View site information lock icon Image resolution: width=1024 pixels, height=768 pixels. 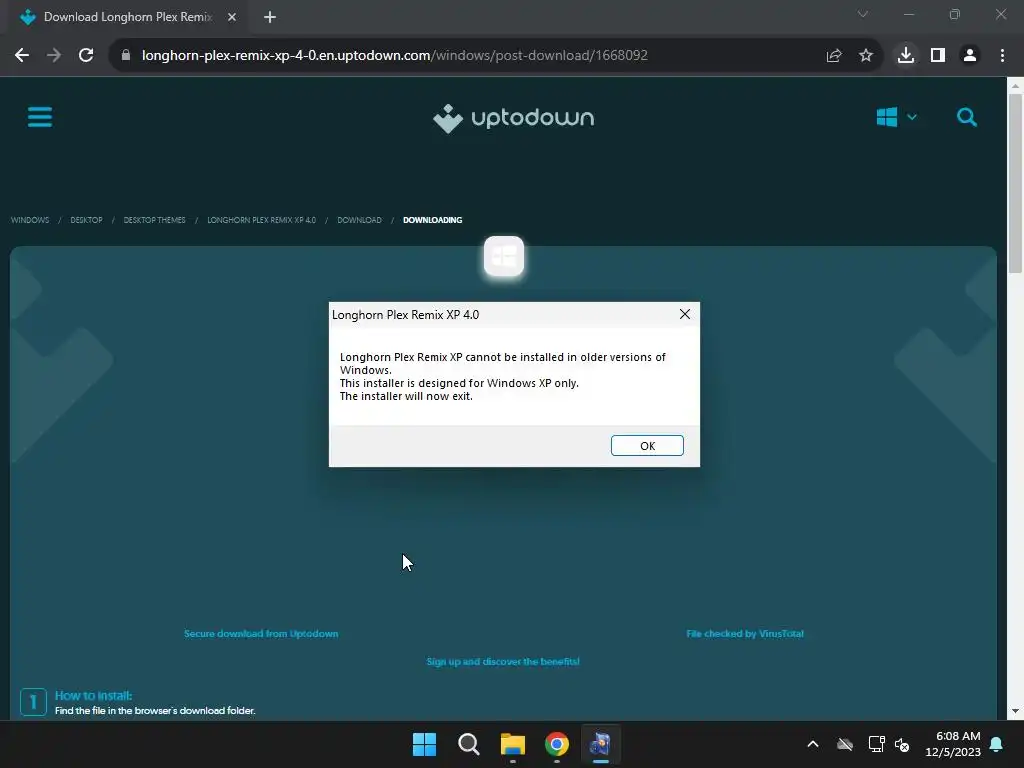(x=126, y=55)
